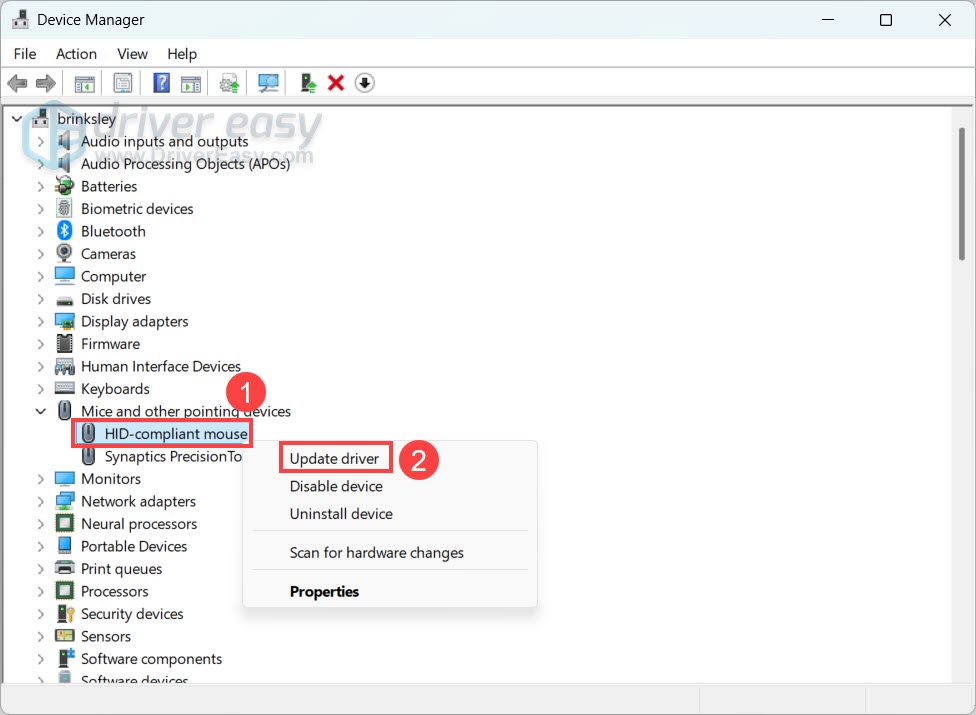Choose Update driver from context menu
Viewport: 976px width, 715px height.
[x=334, y=459]
